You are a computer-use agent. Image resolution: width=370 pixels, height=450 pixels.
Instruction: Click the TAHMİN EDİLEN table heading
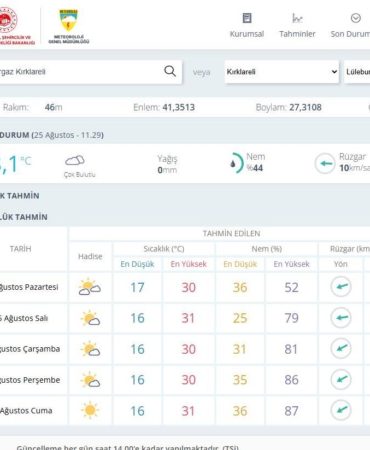[x=231, y=233]
